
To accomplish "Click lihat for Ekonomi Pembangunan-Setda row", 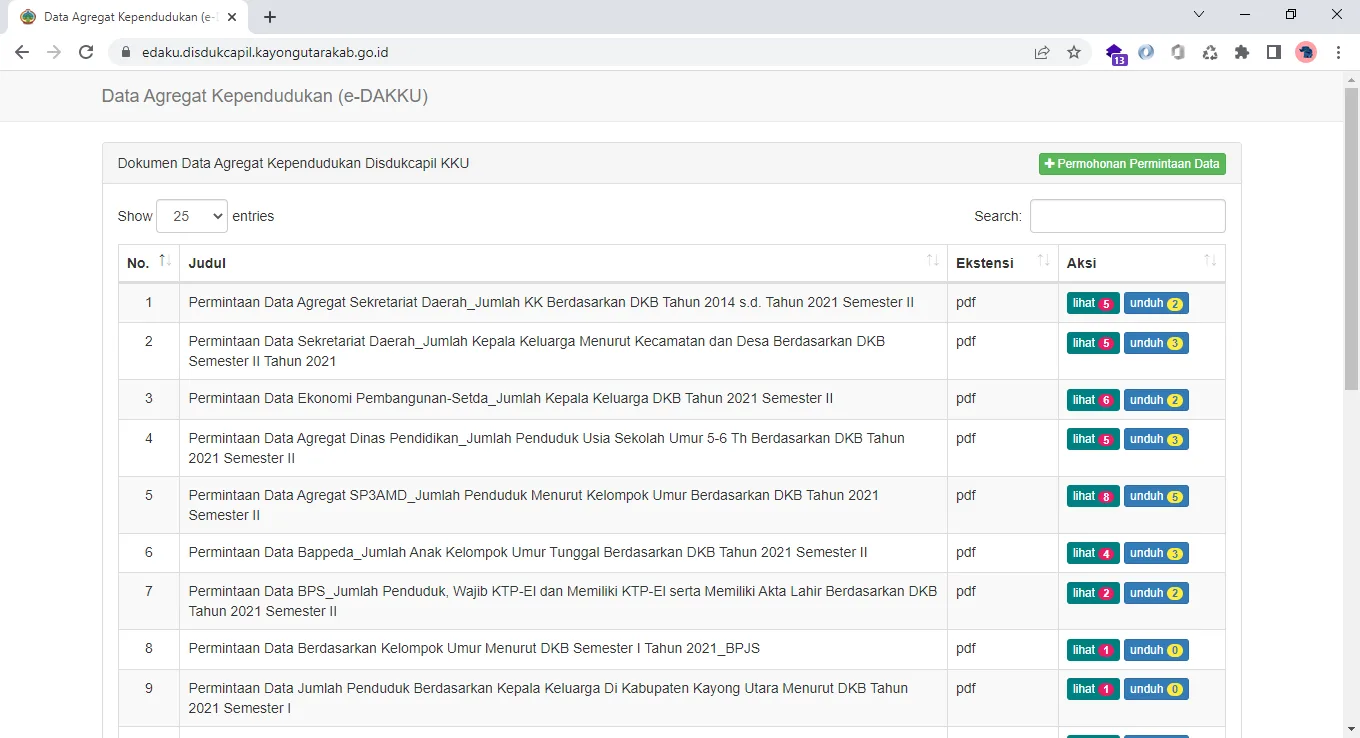I will (1093, 400).
